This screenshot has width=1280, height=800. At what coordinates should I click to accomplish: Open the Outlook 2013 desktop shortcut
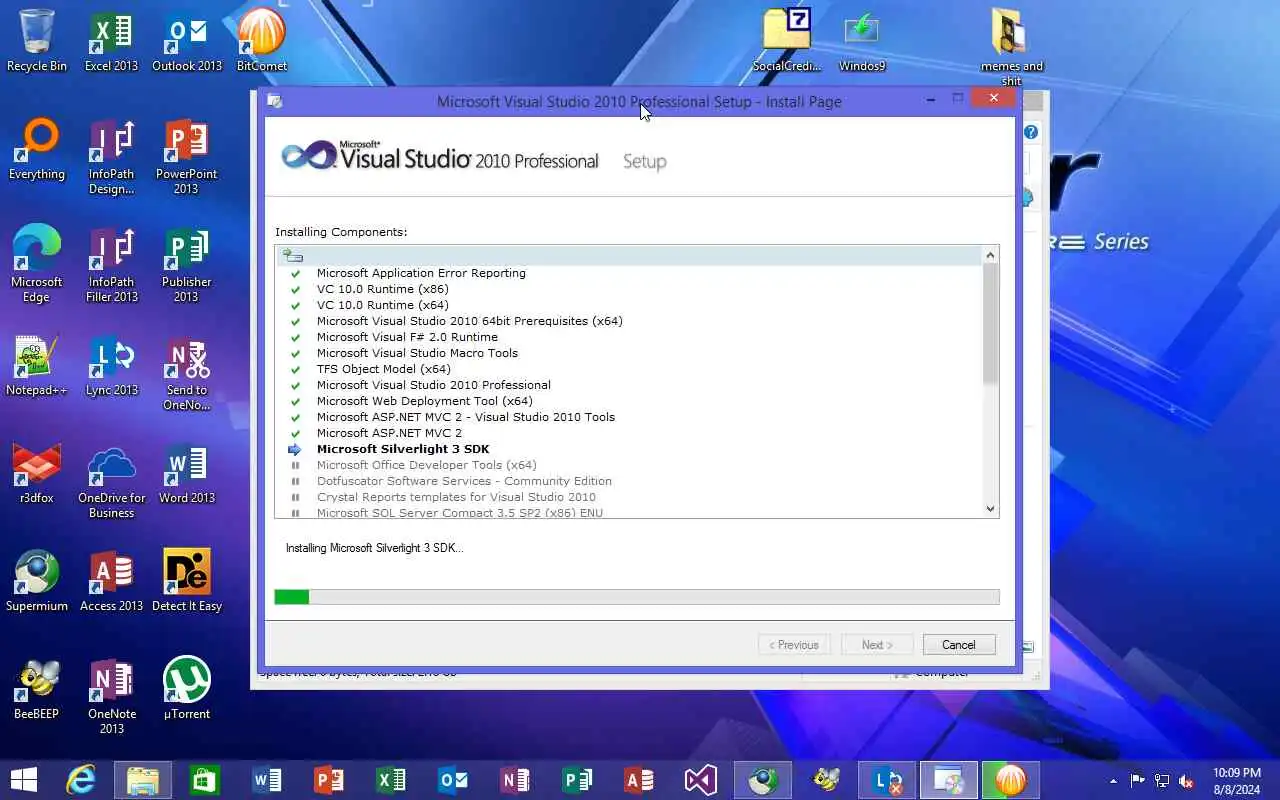click(x=187, y=41)
